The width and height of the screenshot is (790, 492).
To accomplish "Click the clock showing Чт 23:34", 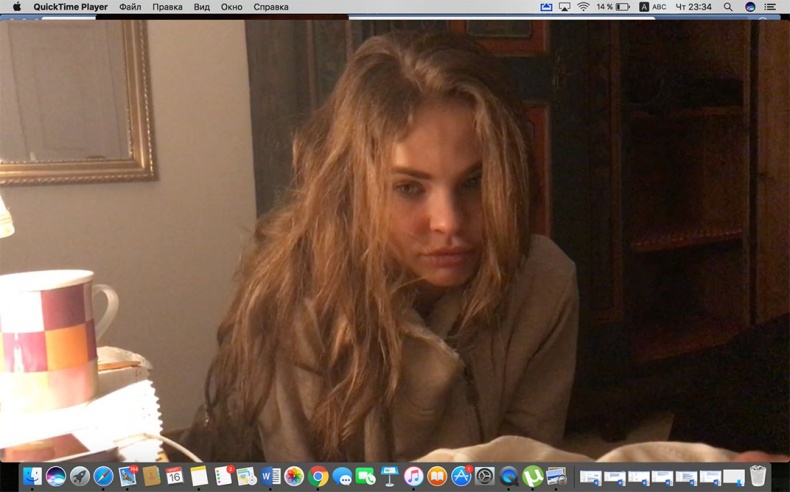I will pos(694,7).
